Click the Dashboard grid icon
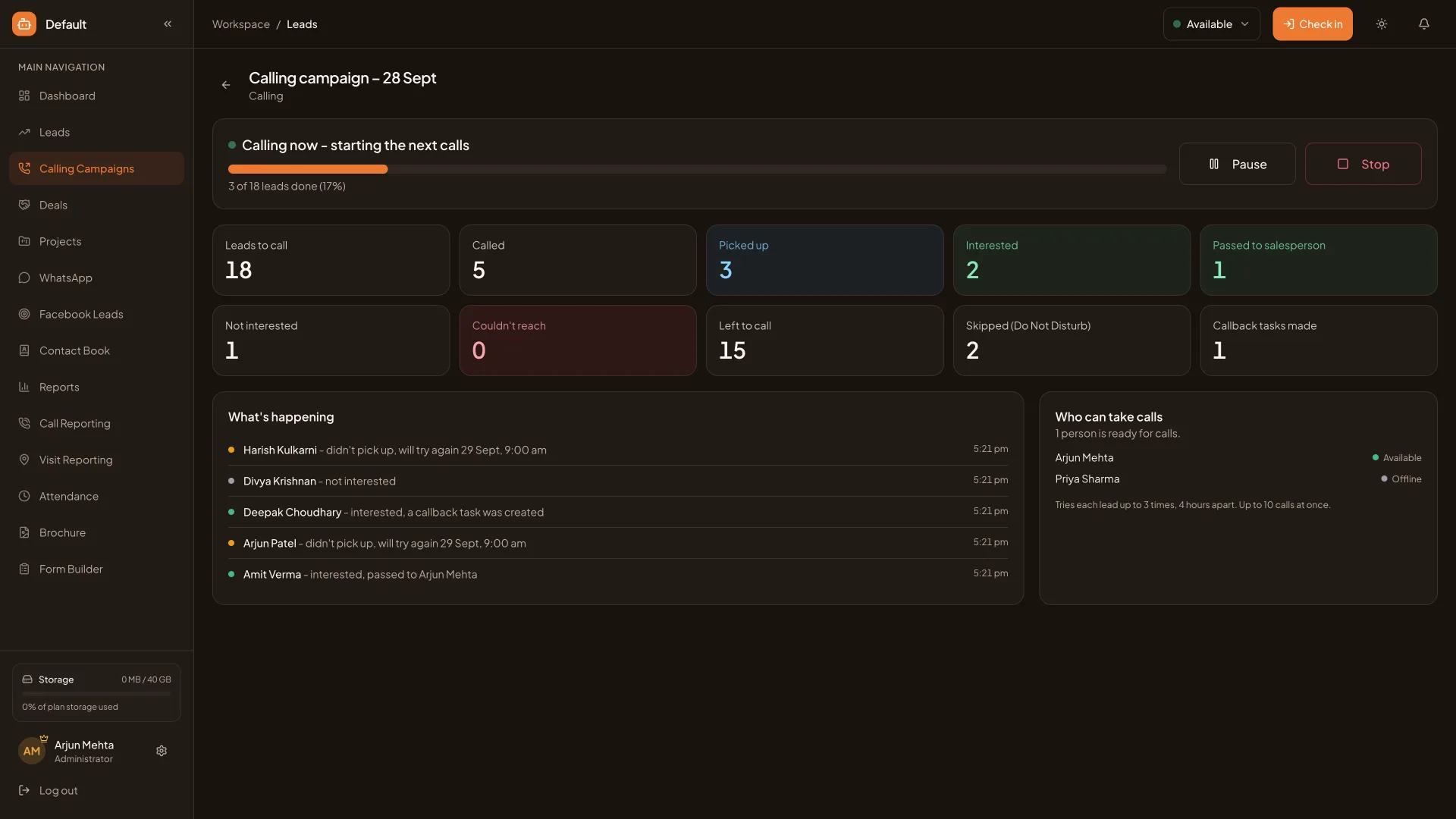 pyautogui.click(x=24, y=96)
